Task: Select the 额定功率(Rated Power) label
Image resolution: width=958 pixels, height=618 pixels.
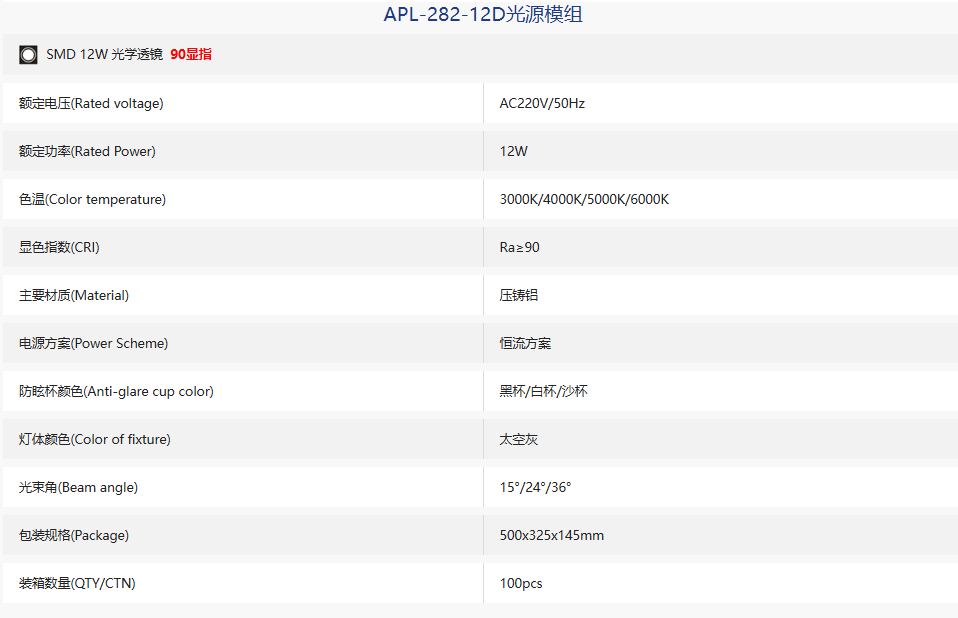Action: coord(87,151)
